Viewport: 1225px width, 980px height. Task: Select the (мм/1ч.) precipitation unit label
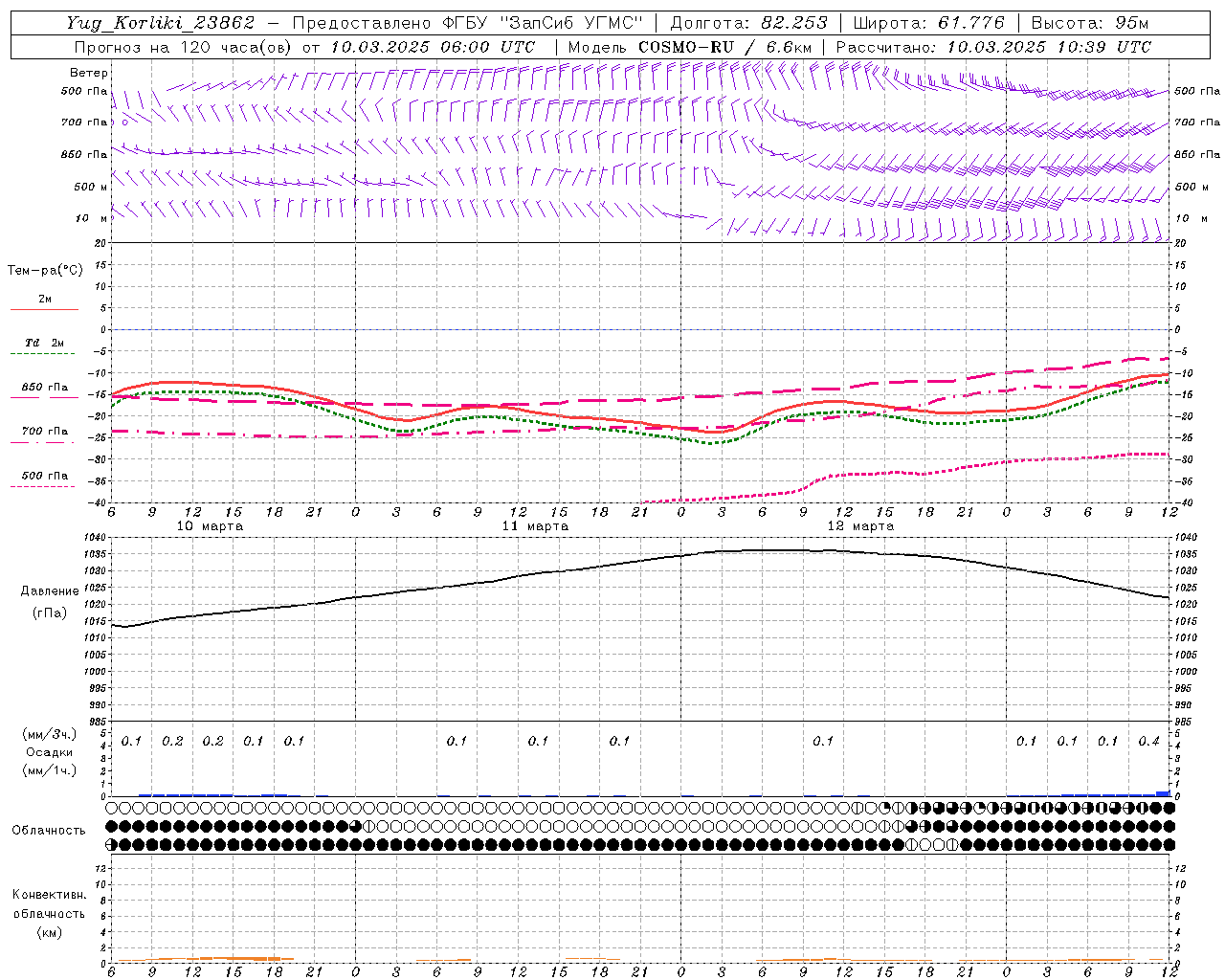coord(50,770)
